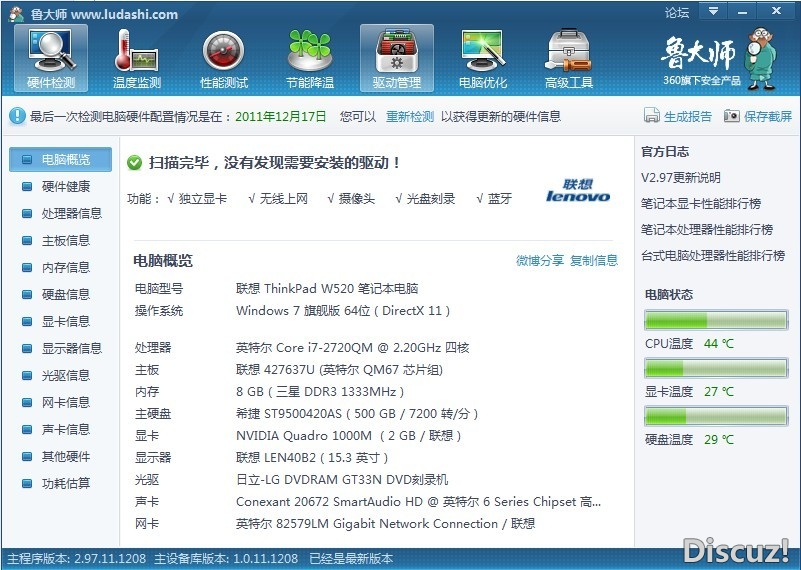Select 电脑概览 in the sidebar

pyautogui.click(x=60, y=159)
